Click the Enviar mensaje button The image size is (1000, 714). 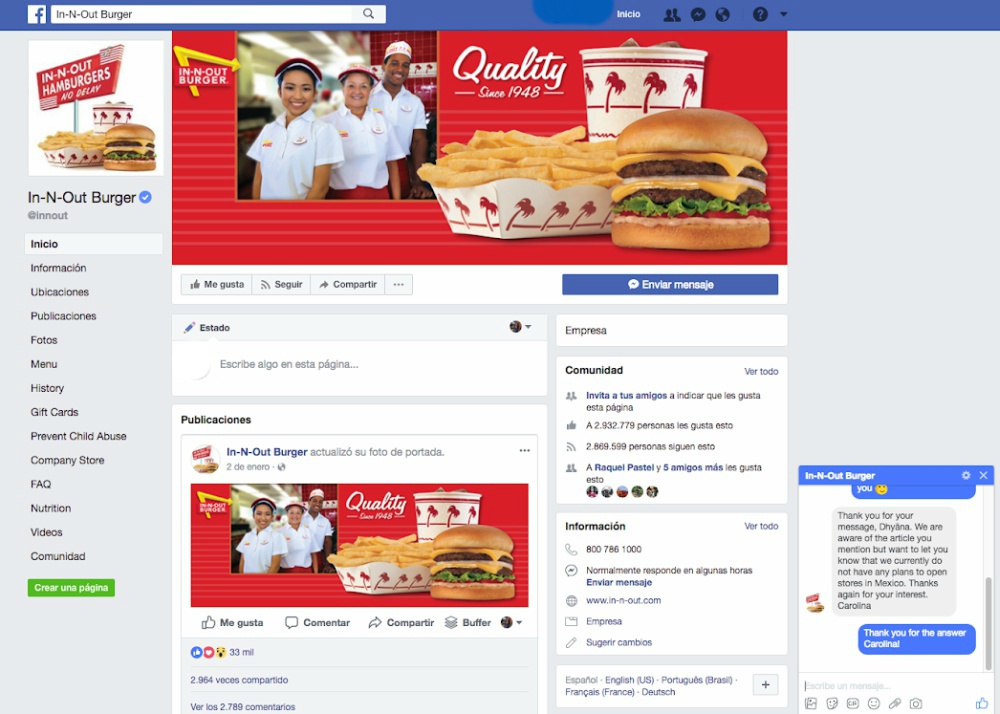click(x=670, y=284)
